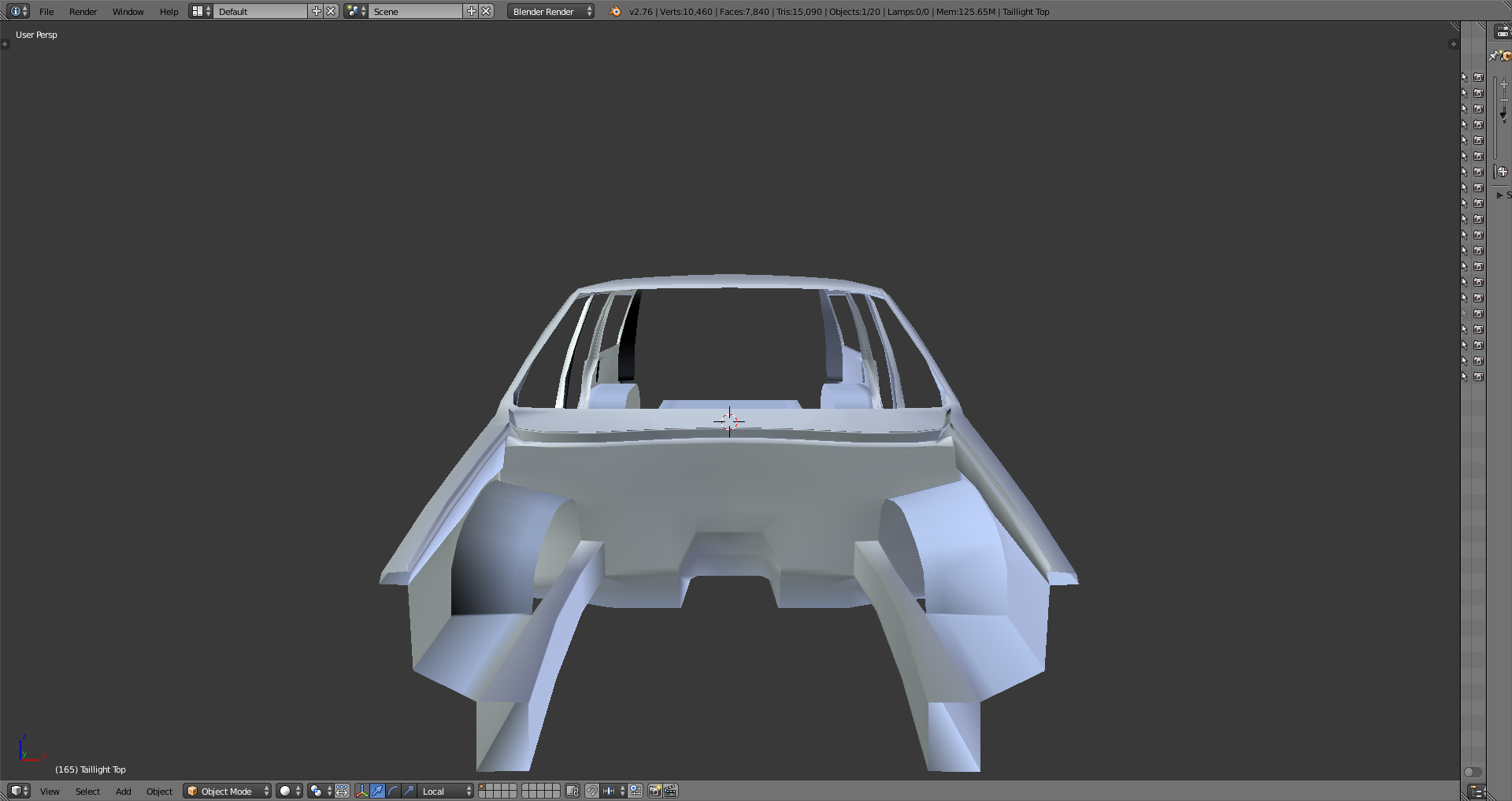The image size is (1512, 801).
Task: Toggle absolute grid snap alignment
Action: (x=636, y=791)
